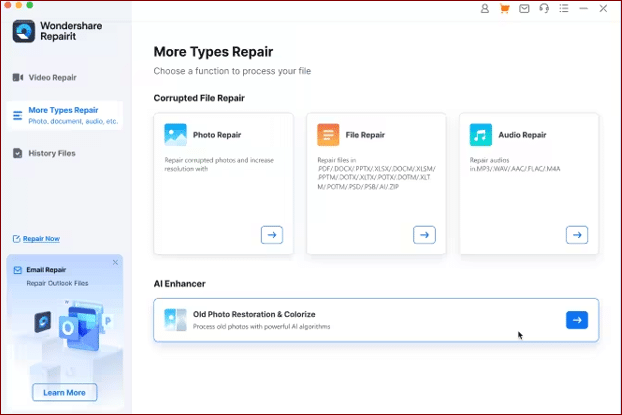The width and height of the screenshot is (622, 415).
Task: Click the History Files checkmark icon
Action: coord(17,153)
